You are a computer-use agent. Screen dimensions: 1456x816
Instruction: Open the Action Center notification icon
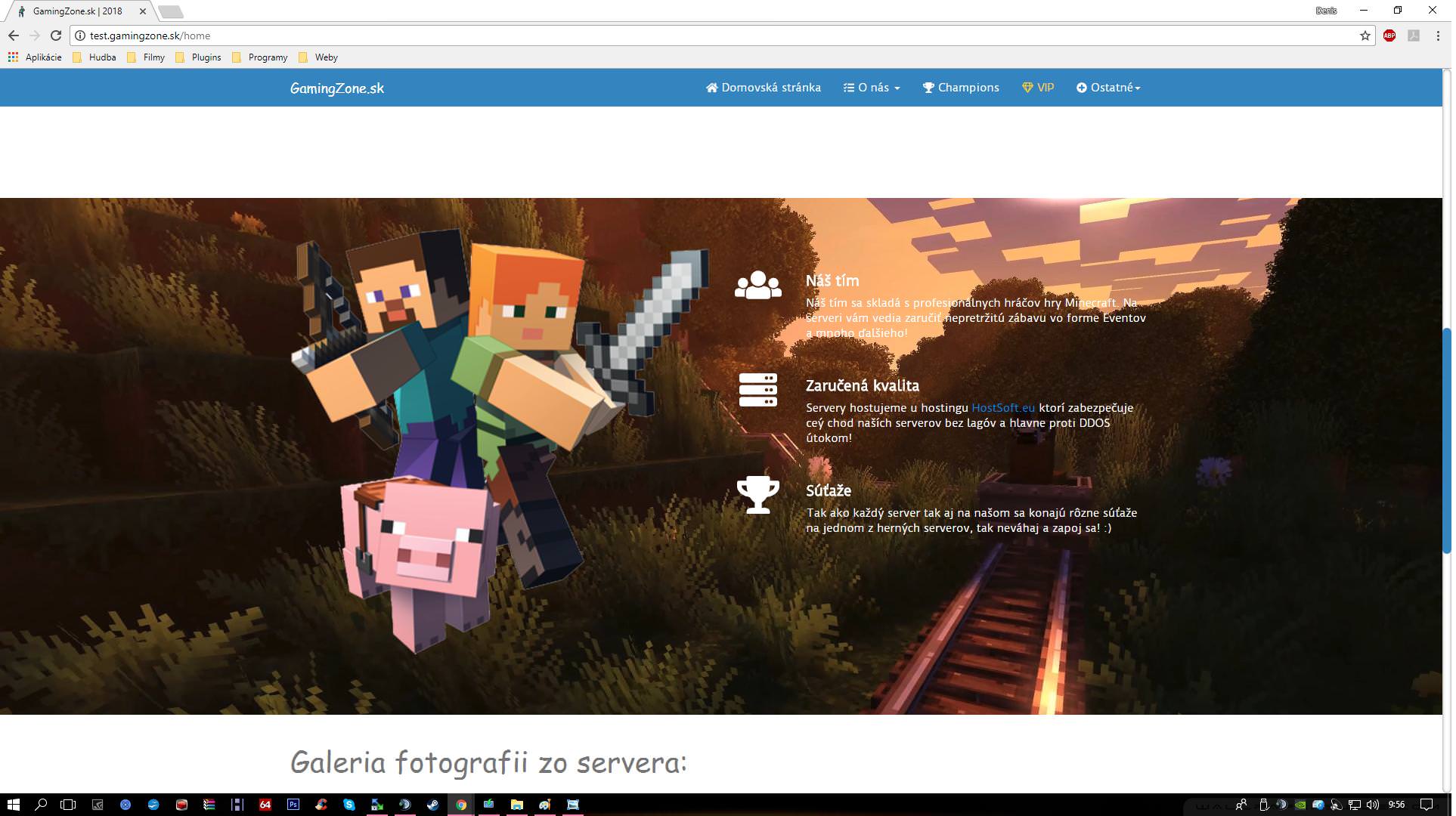[x=1426, y=805]
